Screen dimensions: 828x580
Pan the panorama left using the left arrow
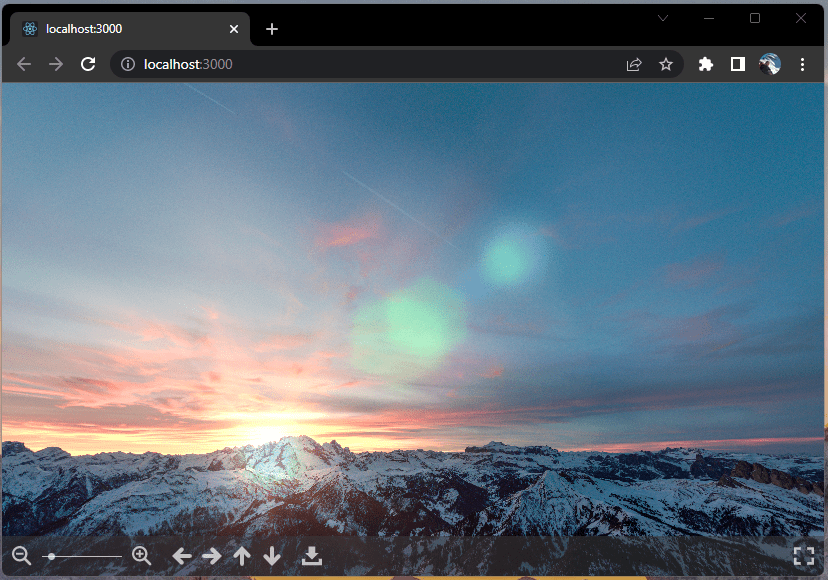pyautogui.click(x=181, y=556)
